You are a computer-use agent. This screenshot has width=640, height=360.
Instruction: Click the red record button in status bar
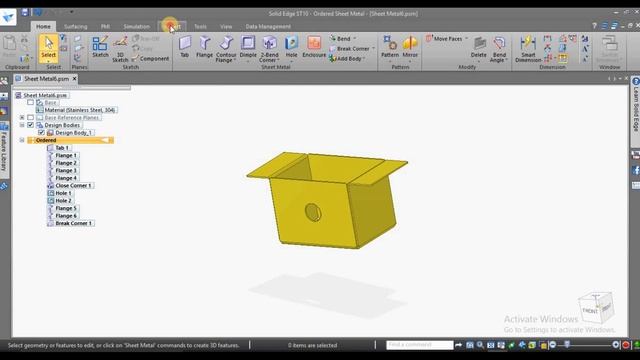pos(626,345)
